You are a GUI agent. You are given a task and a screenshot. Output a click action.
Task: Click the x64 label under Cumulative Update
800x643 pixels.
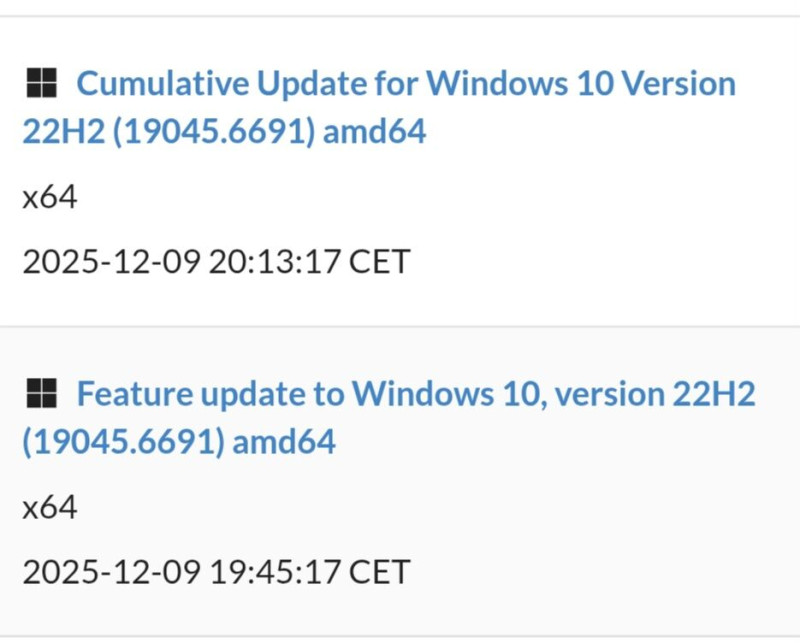[x=49, y=197]
